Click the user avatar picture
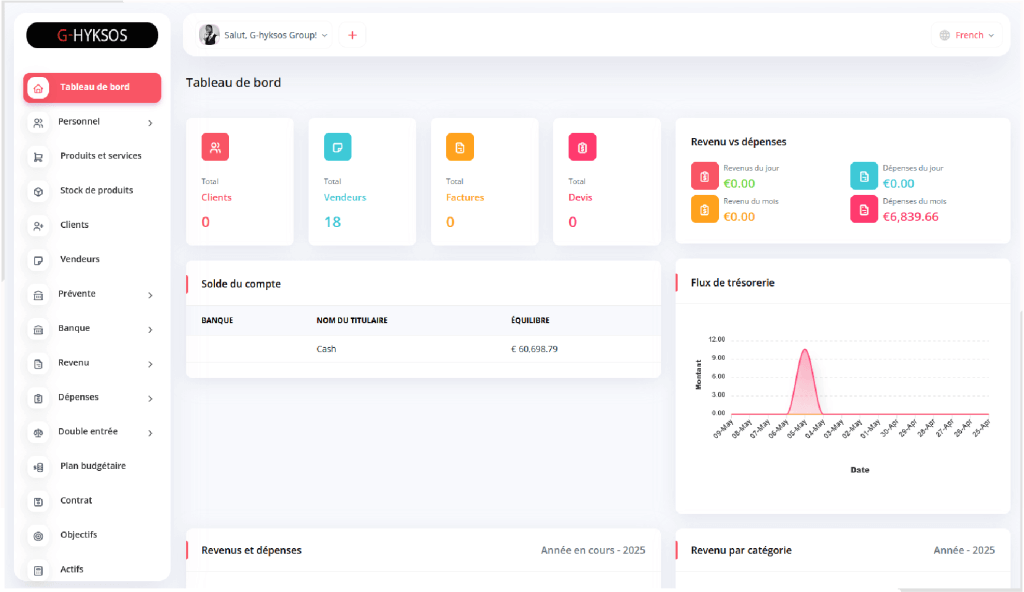Screen dimensions: 1024x592 (x=209, y=35)
